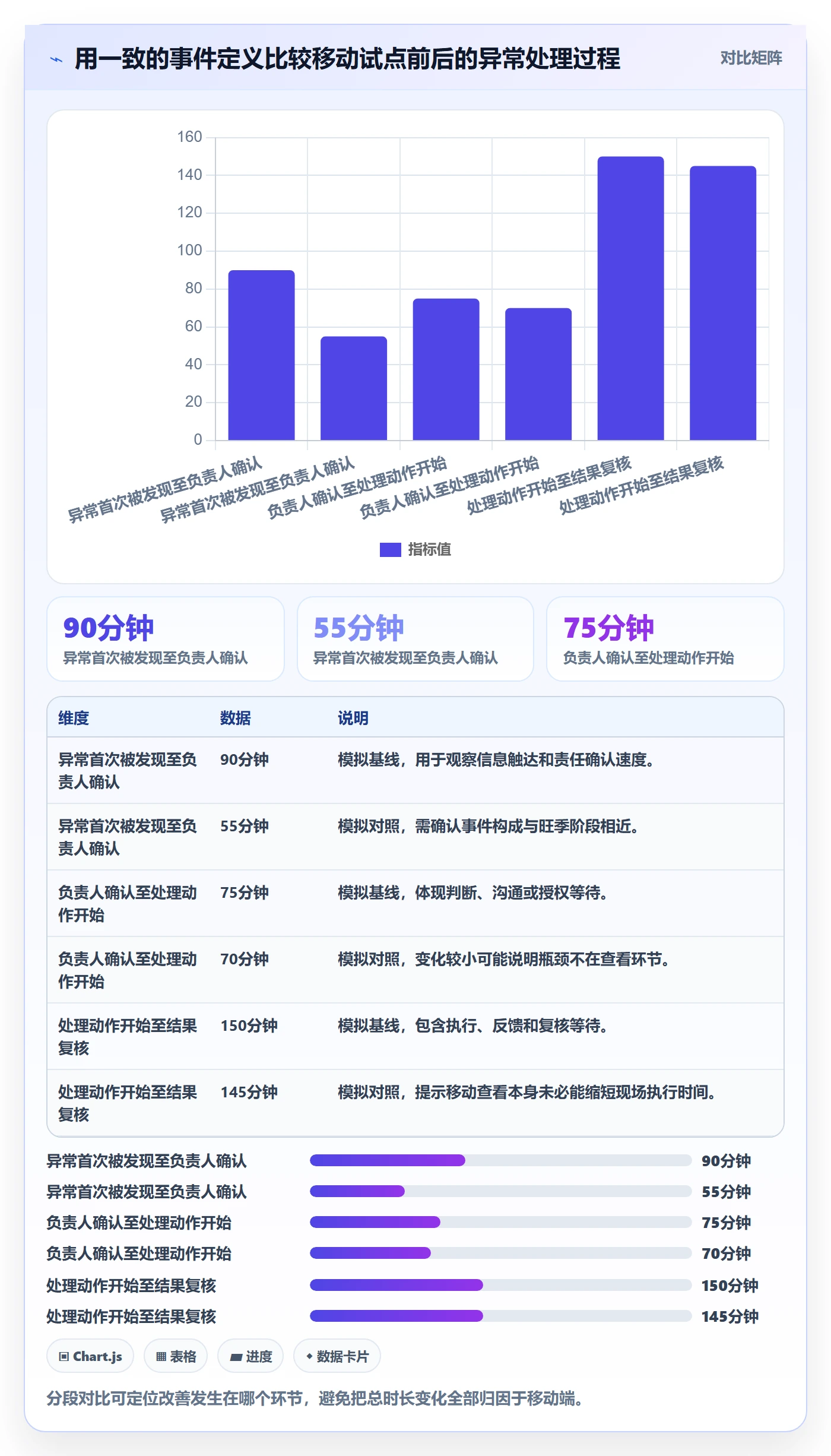
Task: Select the chart bar with value 55
Action: tap(354, 388)
